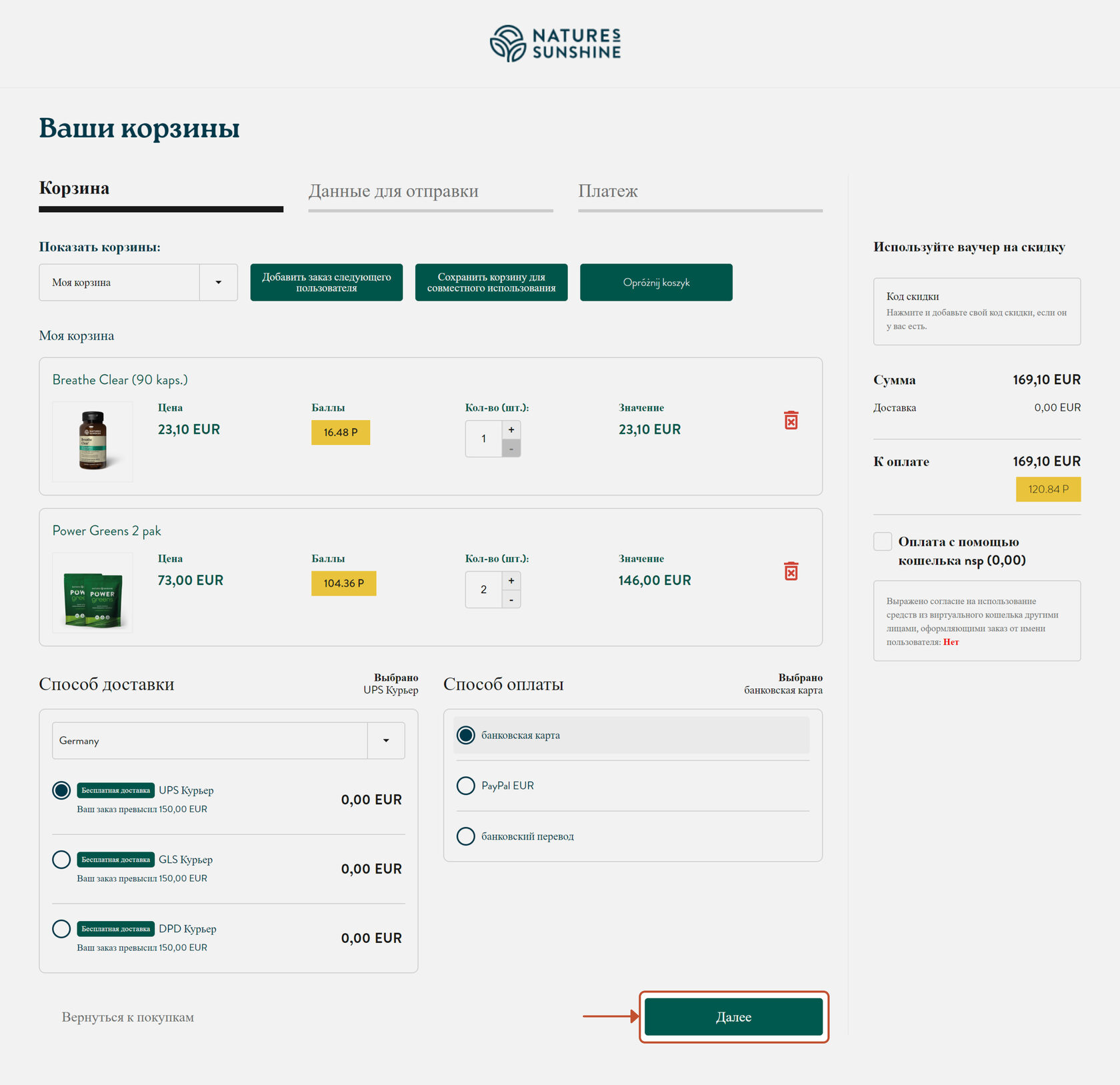Click the Бесплатная доставка badge for GLS
Viewport: 1120px width, 1085px height.
click(x=116, y=860)
